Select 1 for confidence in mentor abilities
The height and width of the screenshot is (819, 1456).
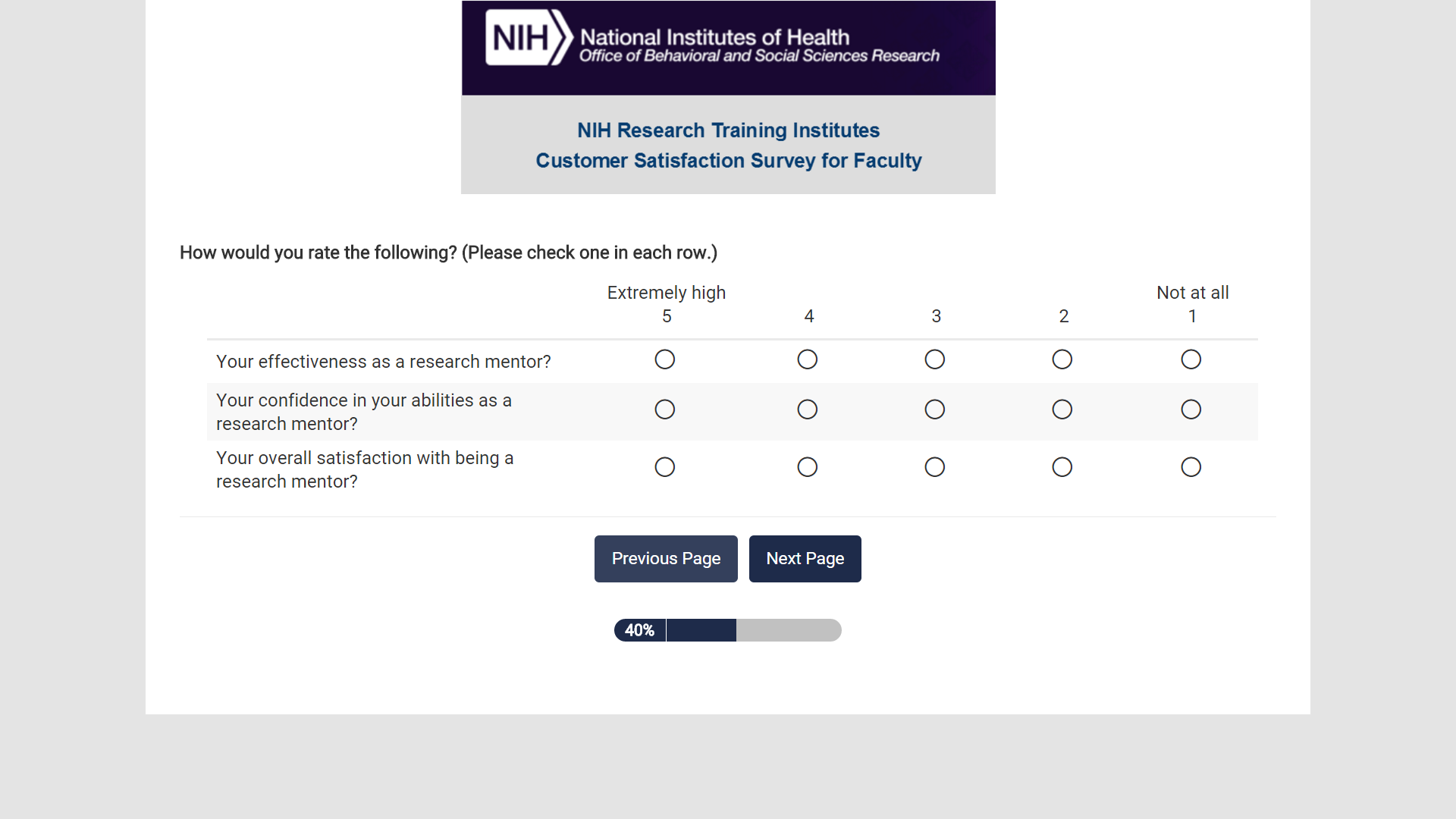click(x=1191, y=409)
